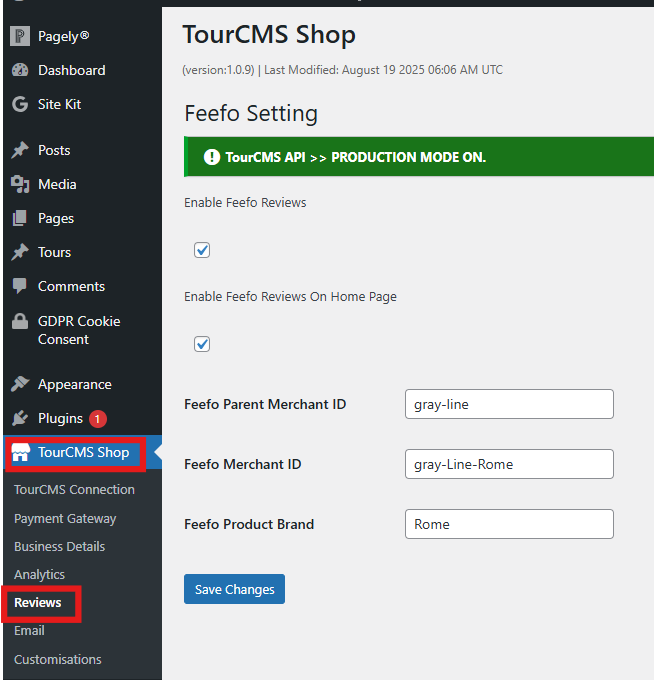Viewport: 654px width, 680px height.
Task: Open the Posts menu
Action: [x=54, y=150]
